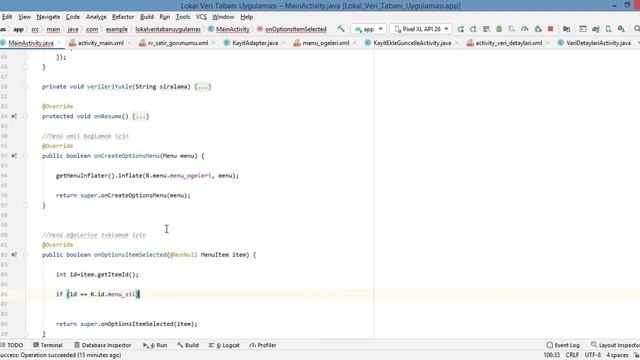Toggle the Build tool window
640x360 pixels.
pyautogui.click(x=188, y=345)
